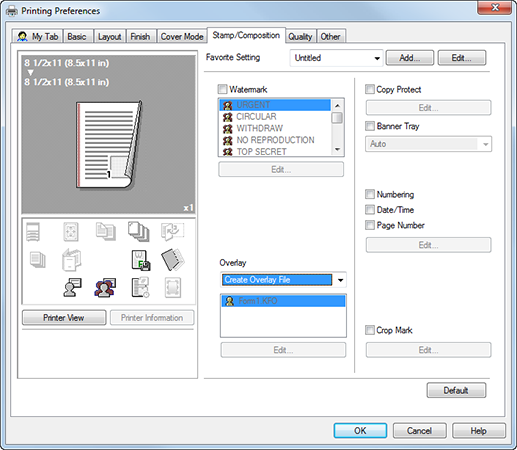Click the document with clock icon
This screenshot has width=517, height=450.
(140, 287)
